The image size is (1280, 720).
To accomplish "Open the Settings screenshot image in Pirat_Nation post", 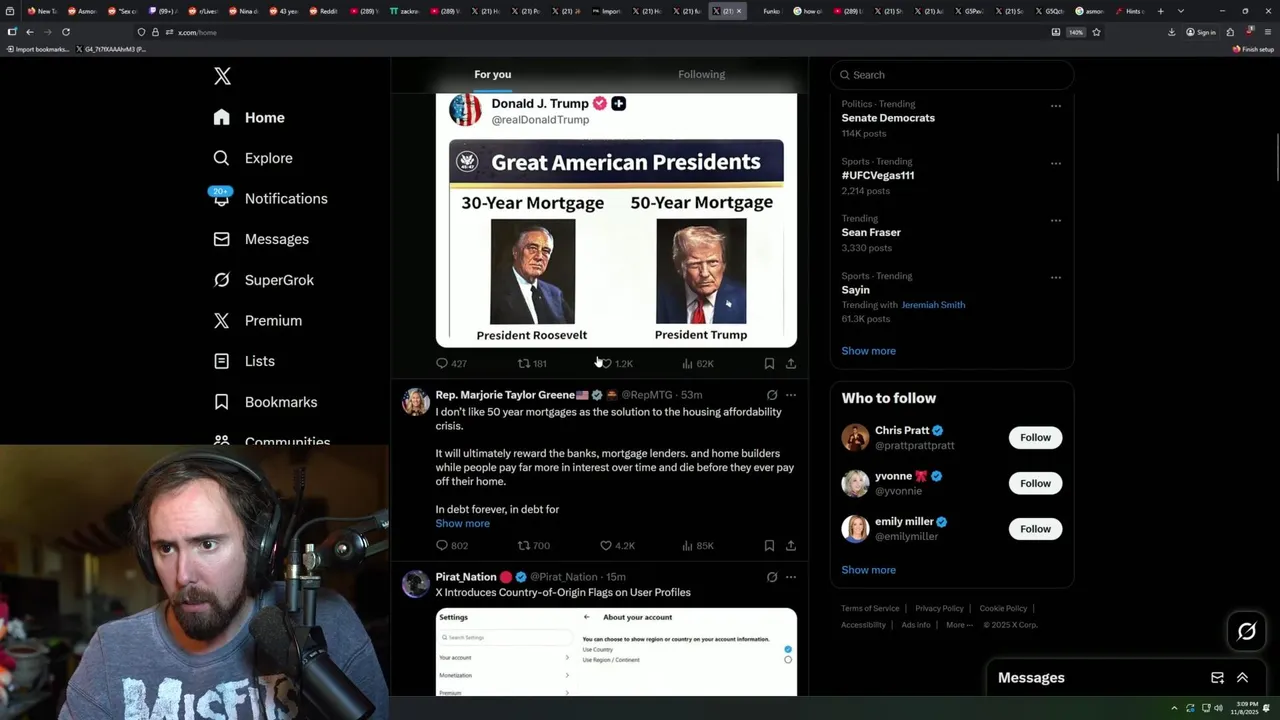I will (616, 651).
